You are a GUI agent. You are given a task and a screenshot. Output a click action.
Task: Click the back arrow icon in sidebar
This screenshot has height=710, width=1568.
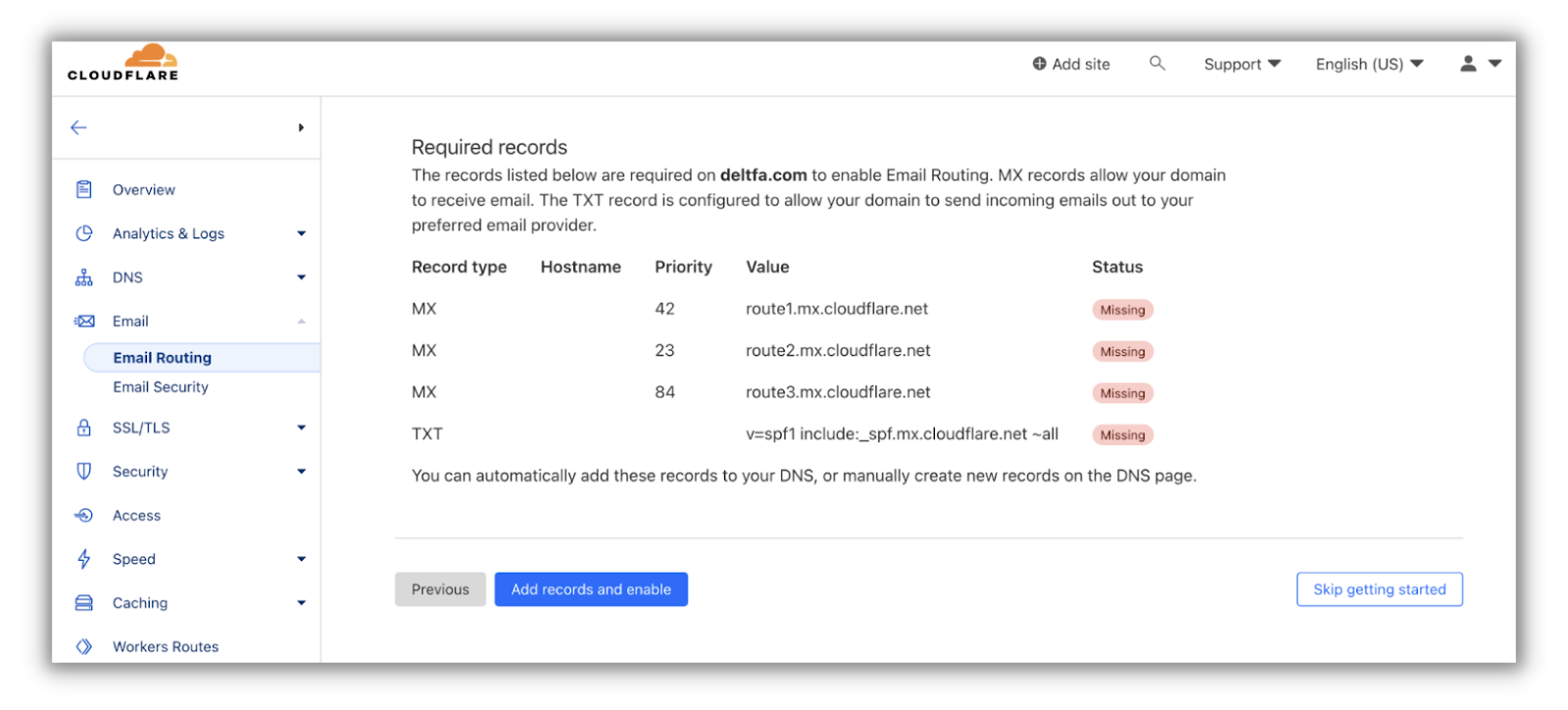tap(79, 127)
